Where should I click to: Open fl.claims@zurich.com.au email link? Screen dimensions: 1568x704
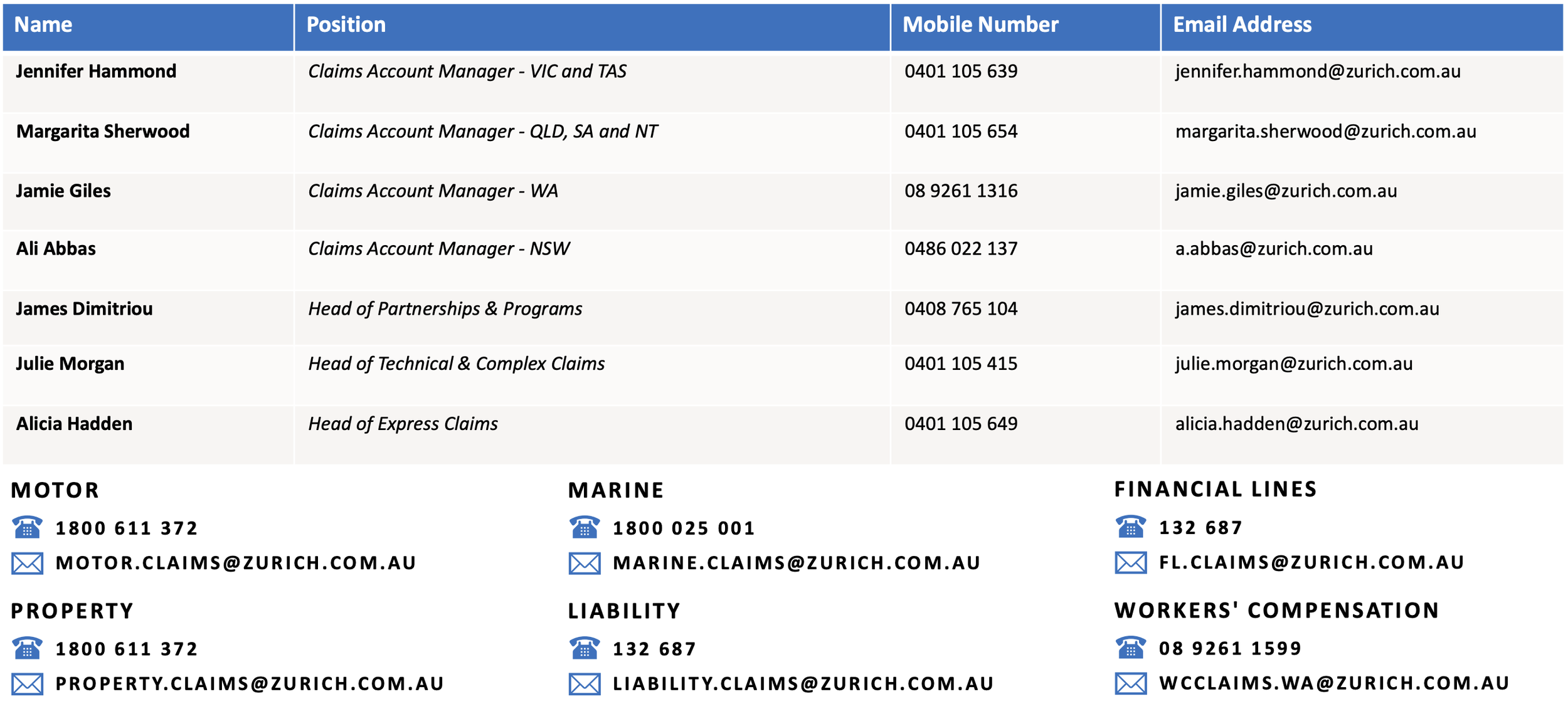1311,562
